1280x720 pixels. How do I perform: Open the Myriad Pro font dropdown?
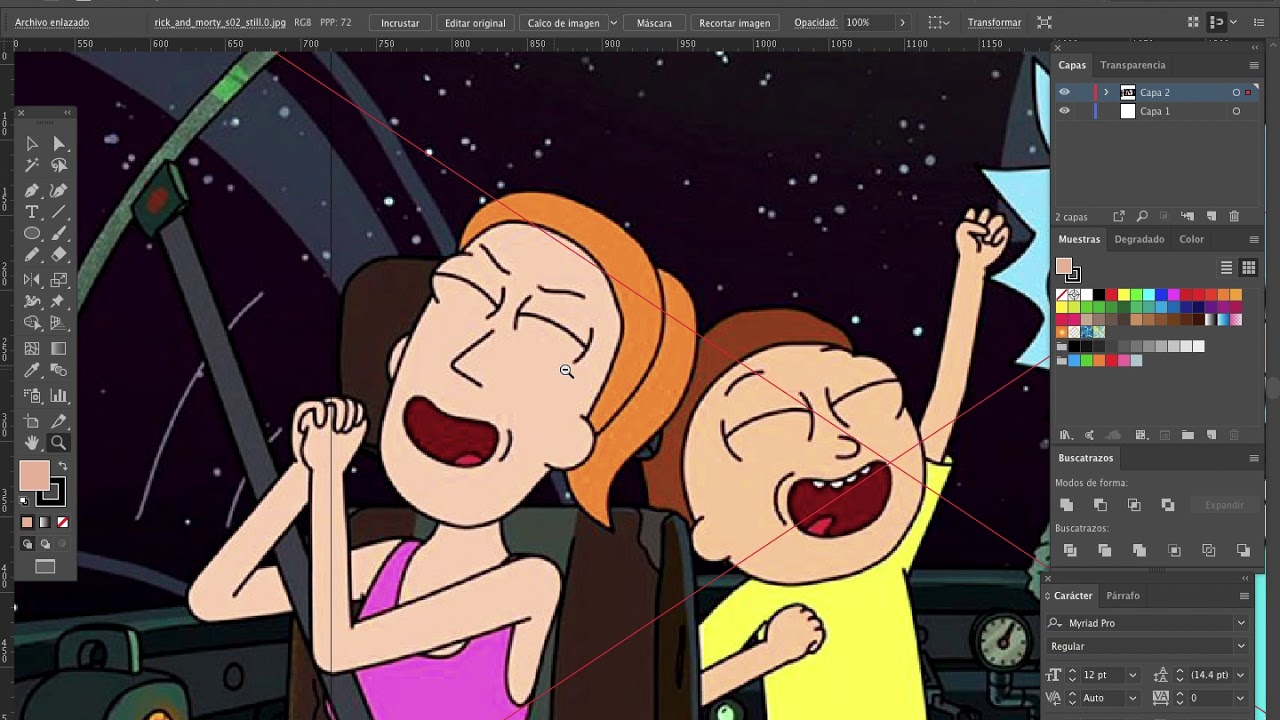1240,623
